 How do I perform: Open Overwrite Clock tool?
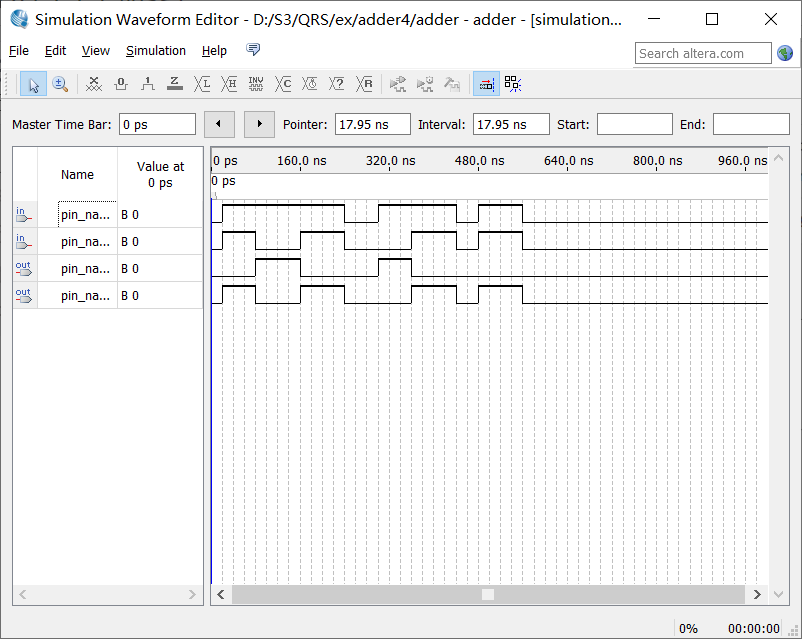click(310, 84)
